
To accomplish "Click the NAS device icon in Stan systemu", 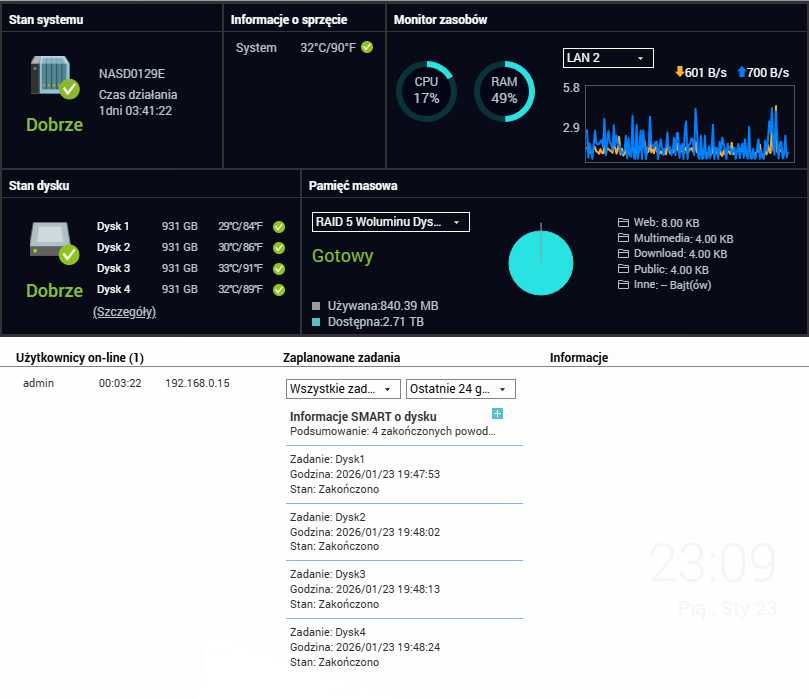I will 54,77.
